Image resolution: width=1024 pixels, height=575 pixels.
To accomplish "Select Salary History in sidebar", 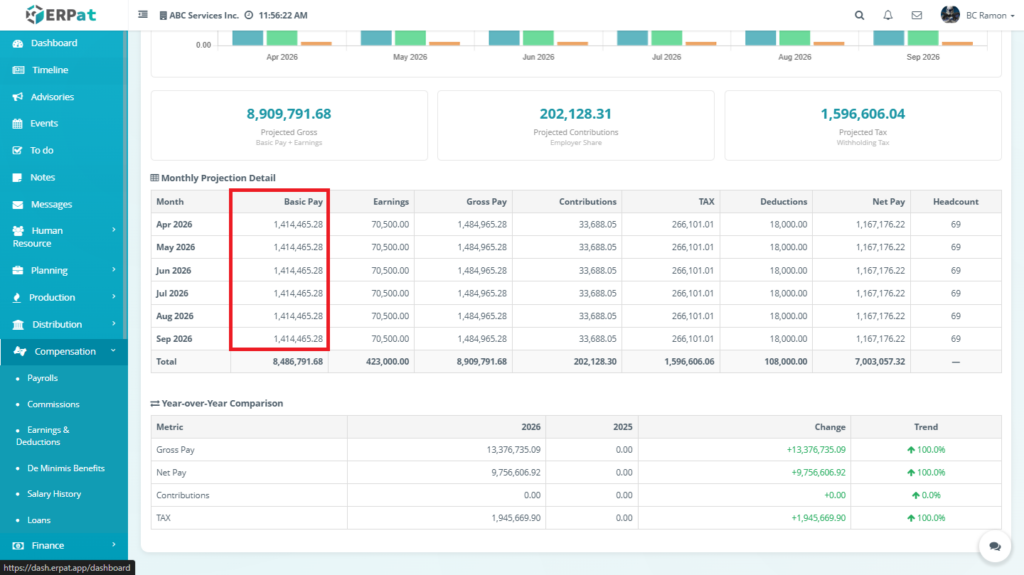I will 55,494.
